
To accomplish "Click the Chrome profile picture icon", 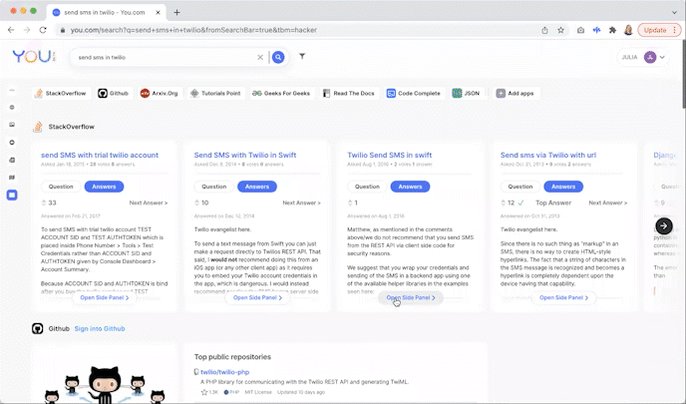I will point(628,30).
